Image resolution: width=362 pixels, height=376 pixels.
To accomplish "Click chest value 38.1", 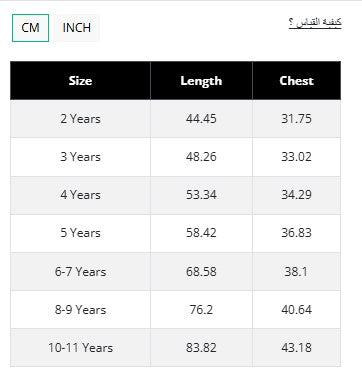I will click(x=296, y=272).
